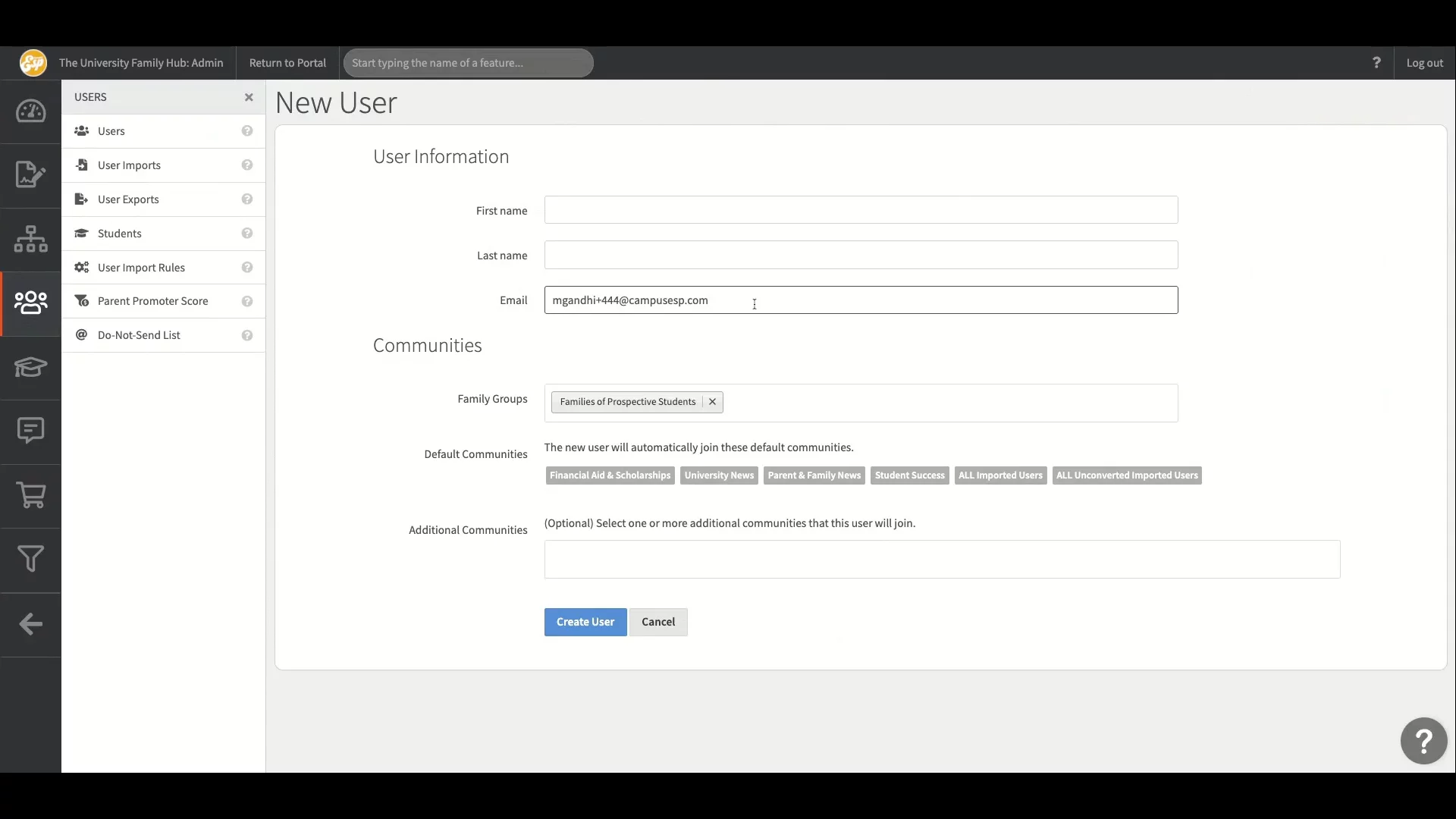The width and height of the screenshot is (1456, 819).
Task: Select the graduation cap sidebar icon
Action: pos(30,368)
